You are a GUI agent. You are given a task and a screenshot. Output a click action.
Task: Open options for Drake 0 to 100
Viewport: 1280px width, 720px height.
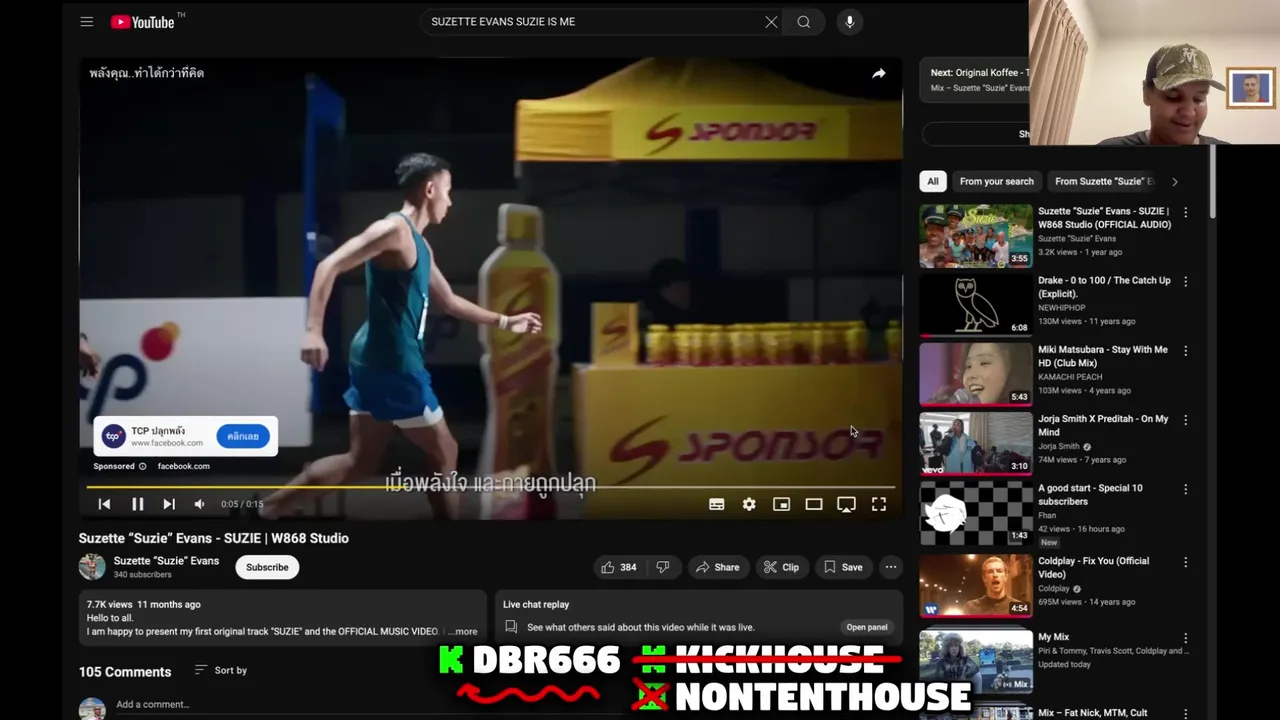coord(1186,282)
